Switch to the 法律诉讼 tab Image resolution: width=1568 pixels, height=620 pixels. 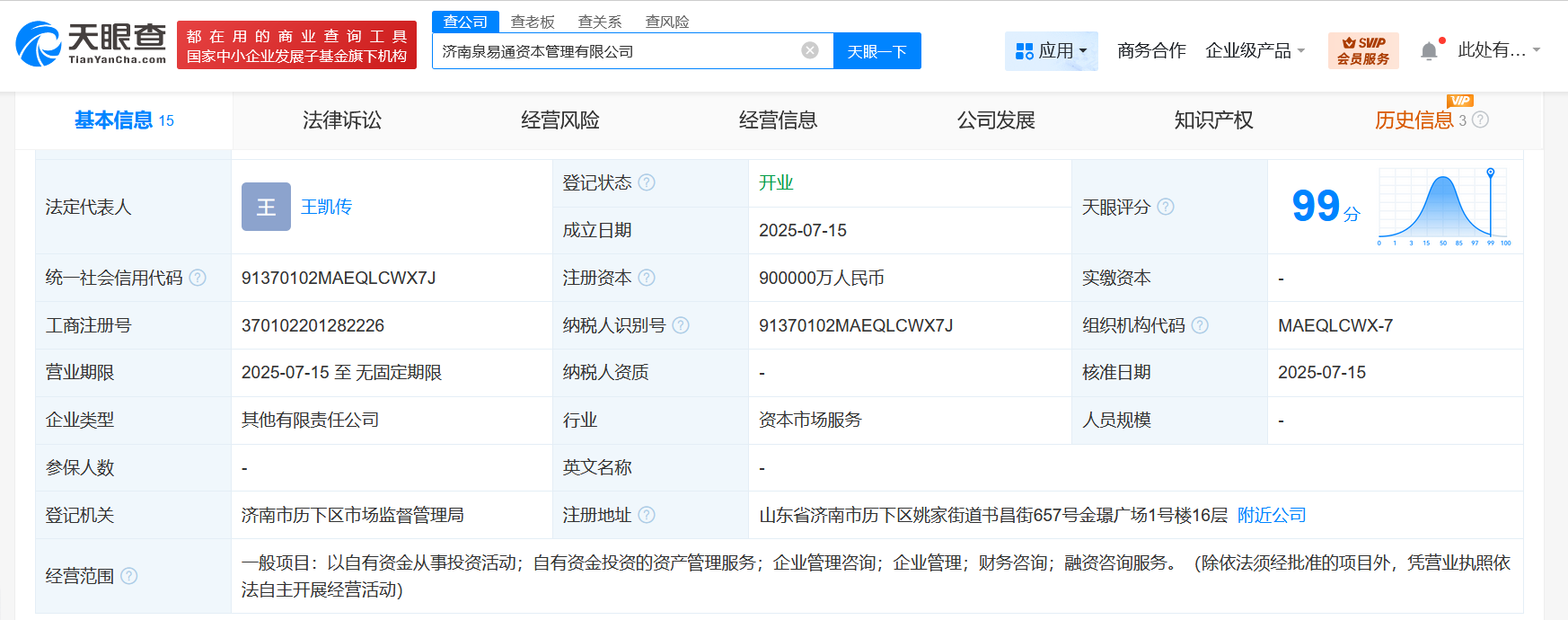coord(342,120)
